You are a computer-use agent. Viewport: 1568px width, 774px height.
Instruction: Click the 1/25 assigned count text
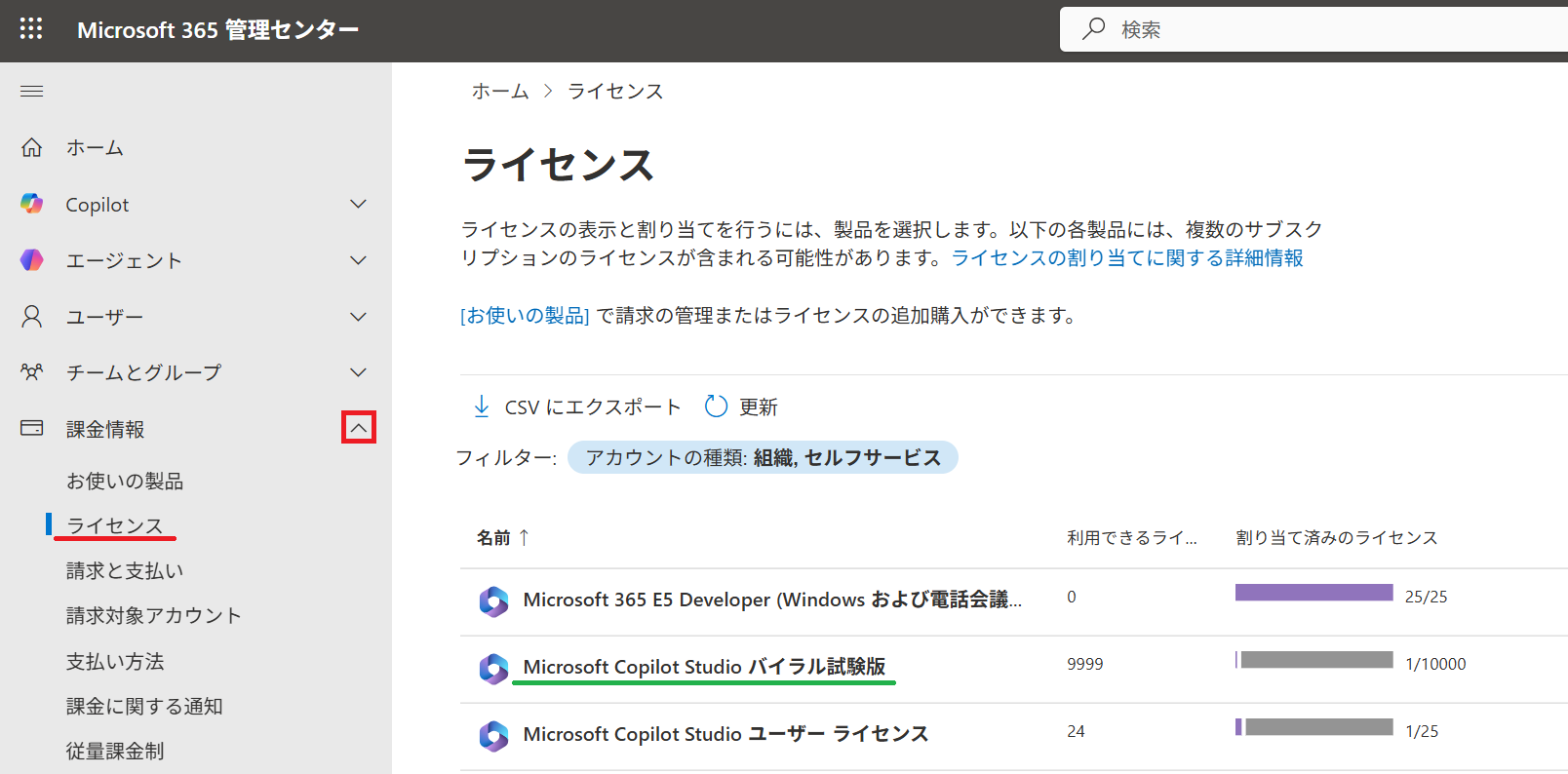[x=1422, y=731]
